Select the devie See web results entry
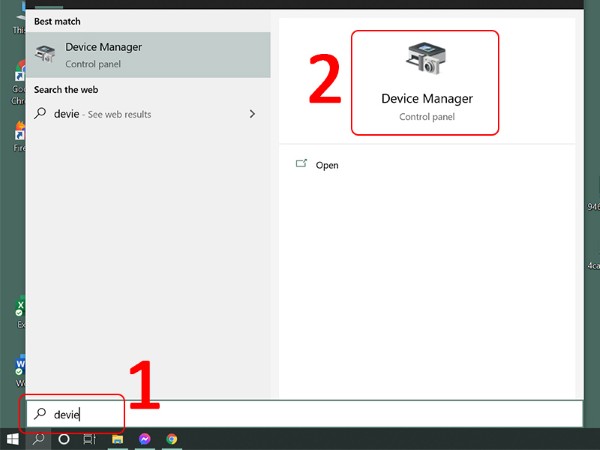600x450 pixels. click(148, 114)
